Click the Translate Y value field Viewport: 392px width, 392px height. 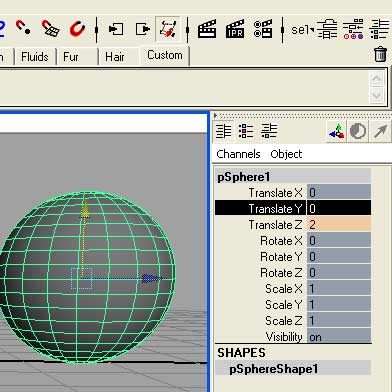(339, 208)
